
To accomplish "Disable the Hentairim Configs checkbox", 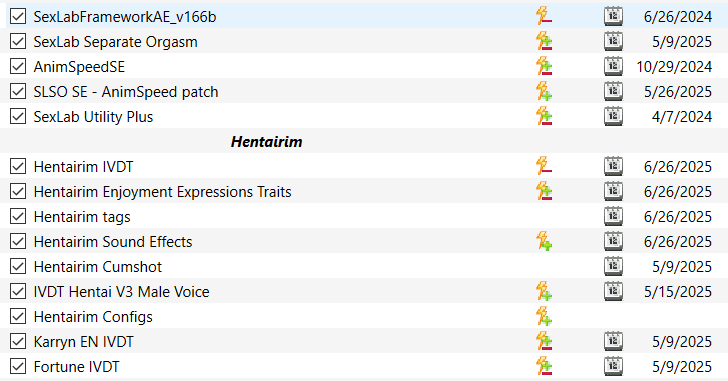I will point(18,316).
